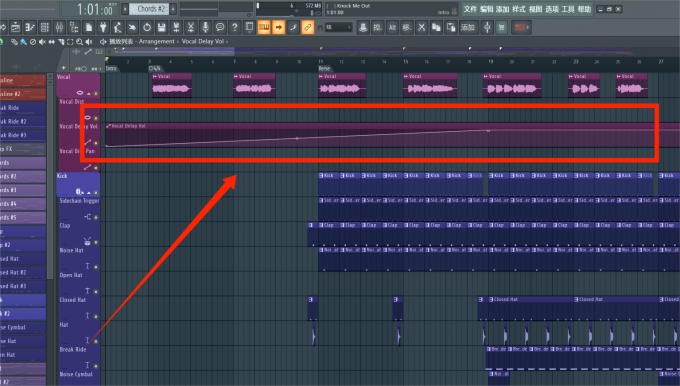The height and width of the screenshot is (386, 680).
Task: Open the speech-bubble info icon
Action: (x=220, y=27)
